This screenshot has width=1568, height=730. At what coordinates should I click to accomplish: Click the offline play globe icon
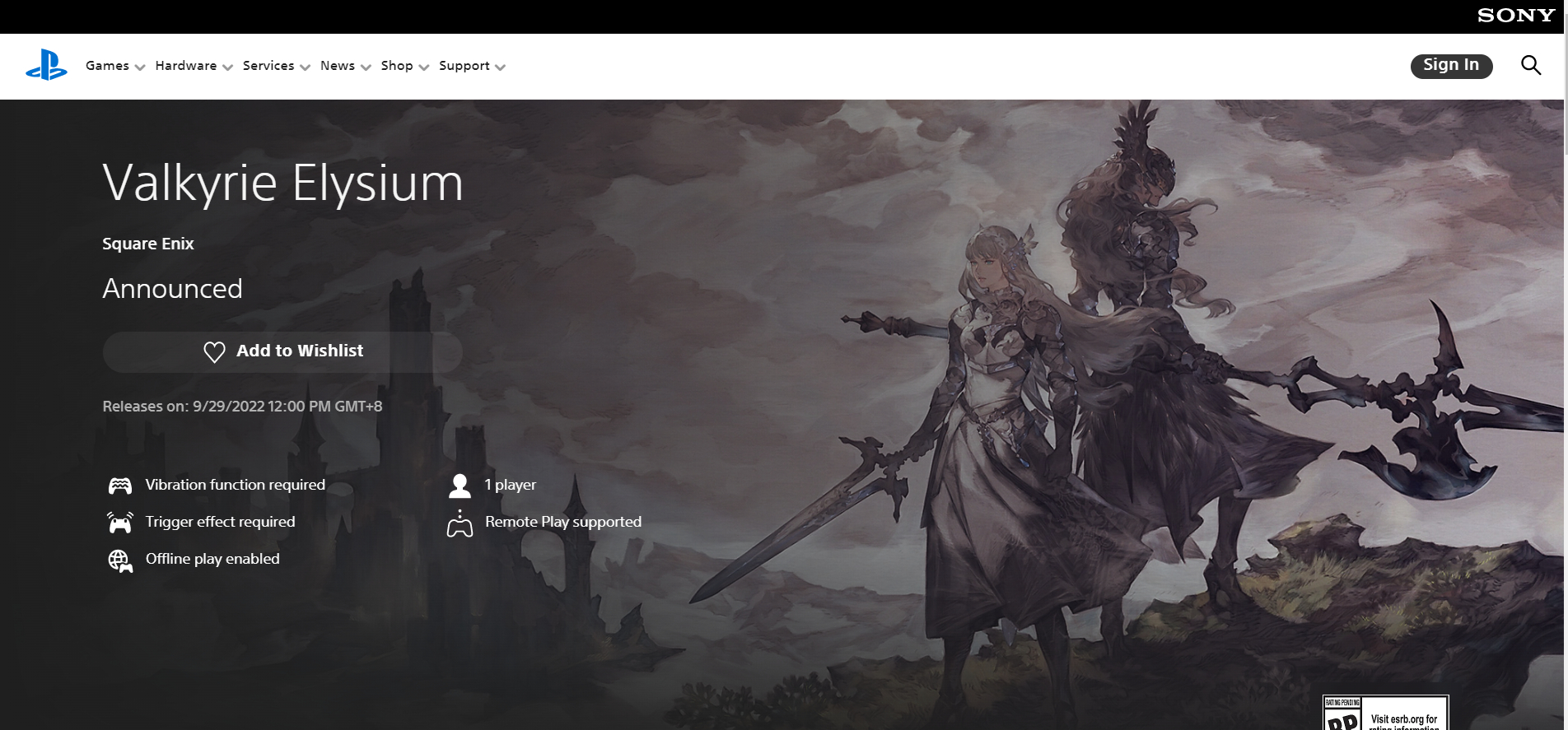tap(120, 560)
